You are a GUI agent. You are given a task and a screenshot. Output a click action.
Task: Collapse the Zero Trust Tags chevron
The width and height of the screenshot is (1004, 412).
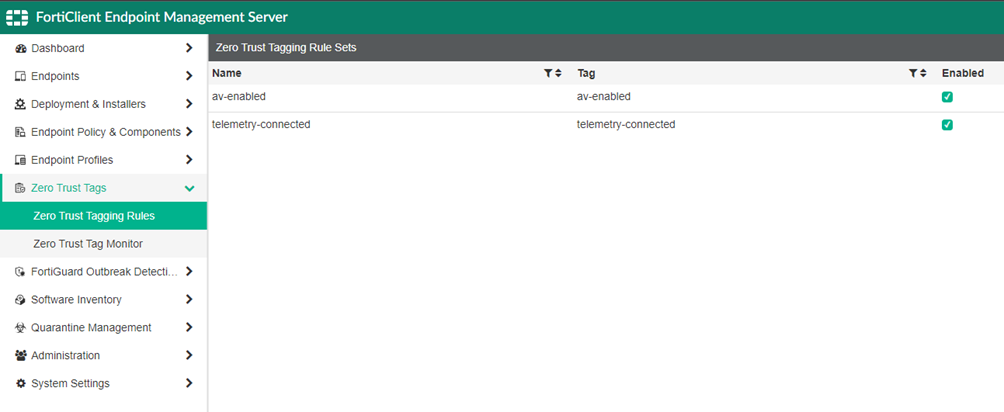pos(189,188)
